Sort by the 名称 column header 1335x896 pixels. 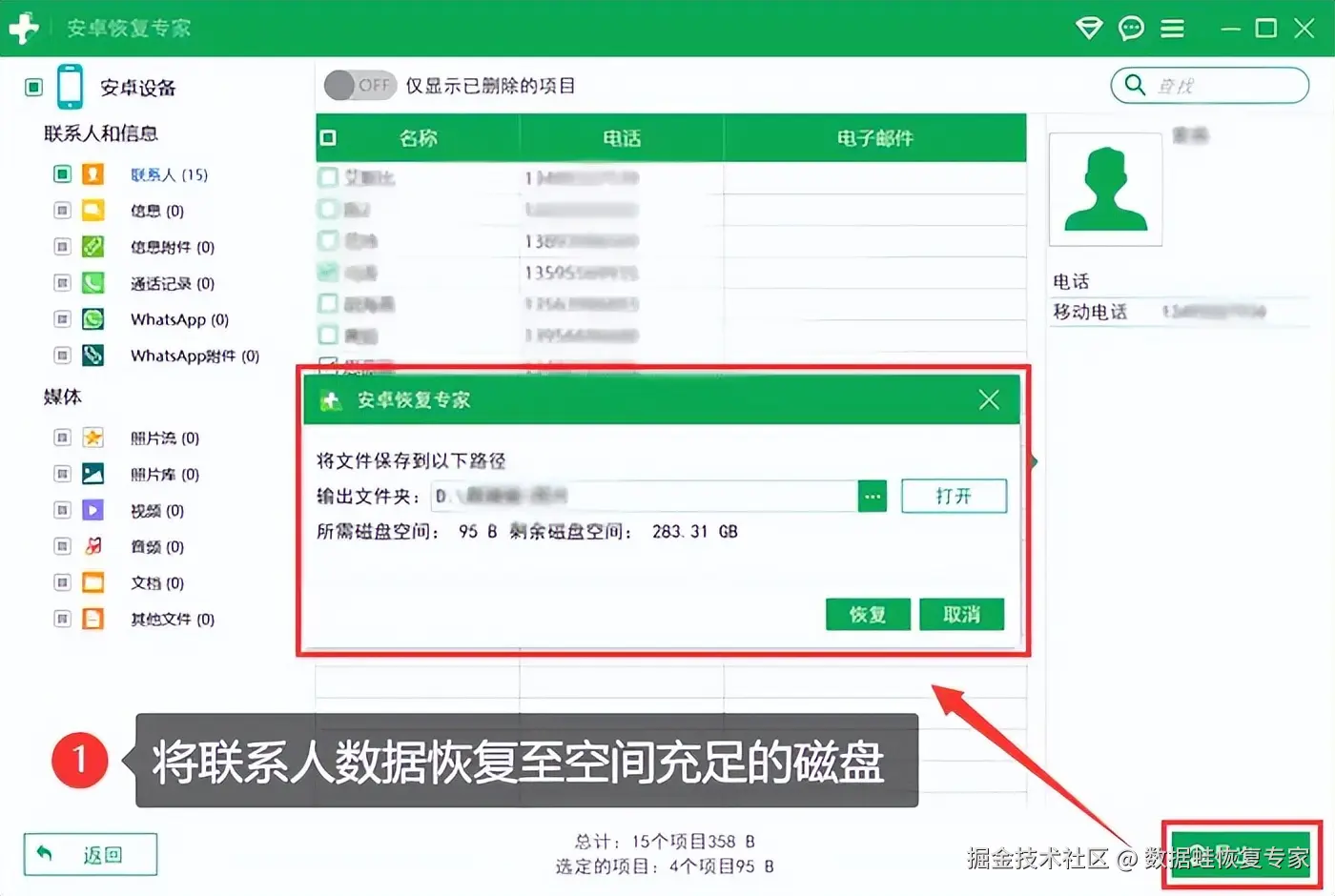point(418,138)
